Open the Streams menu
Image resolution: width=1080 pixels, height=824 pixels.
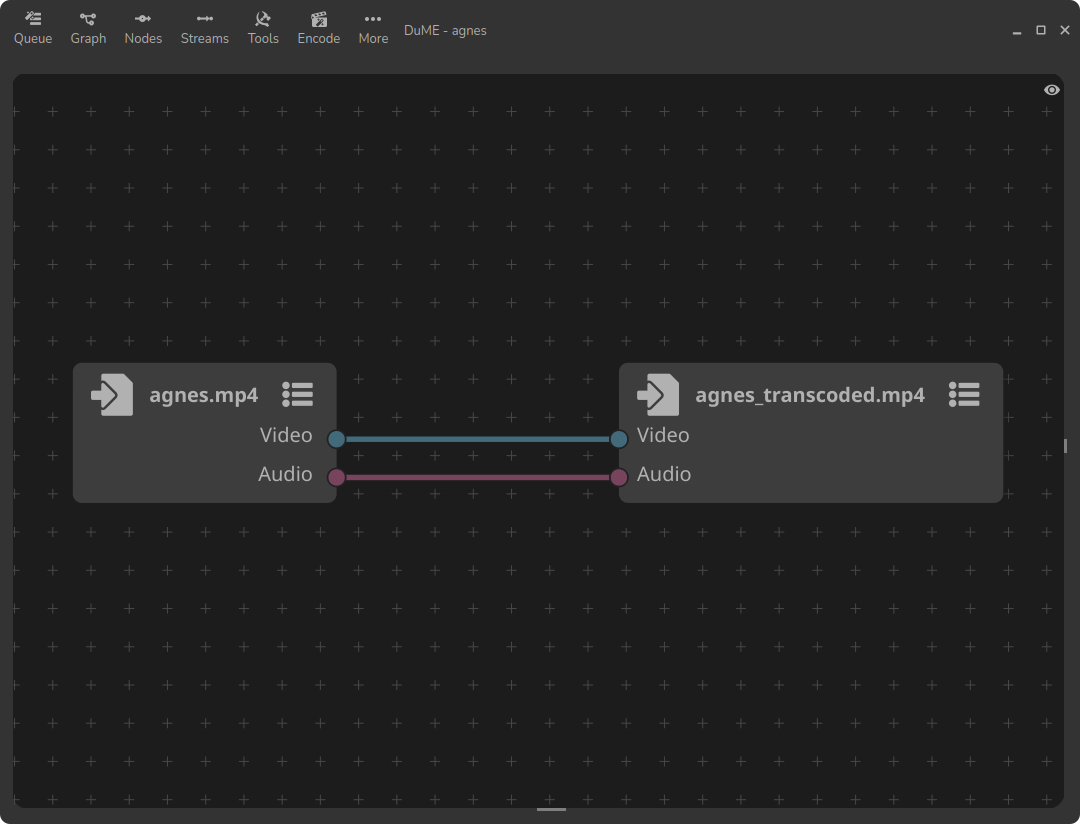tap(204, 28)
